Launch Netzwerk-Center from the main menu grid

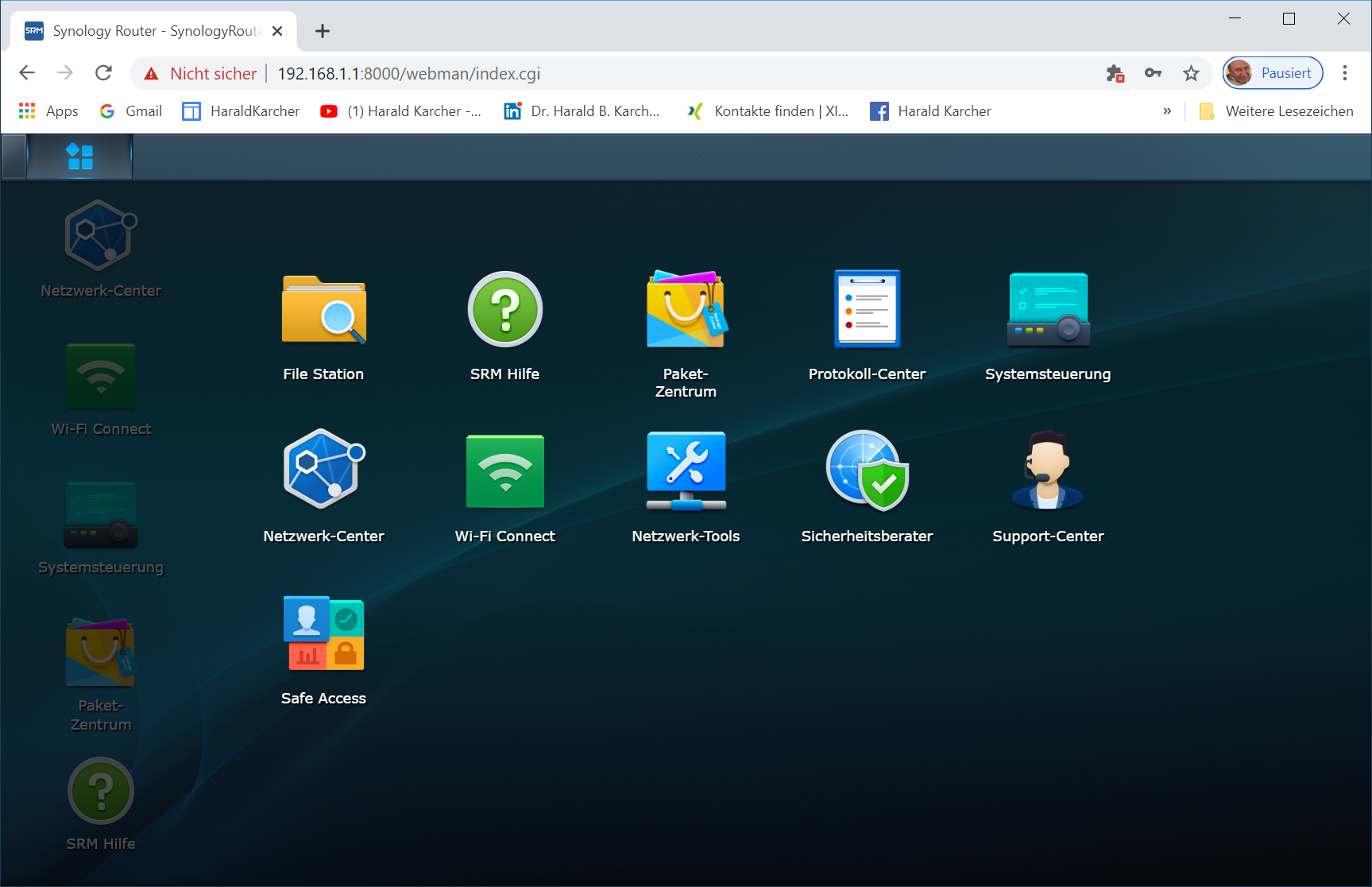coord(323,486)
